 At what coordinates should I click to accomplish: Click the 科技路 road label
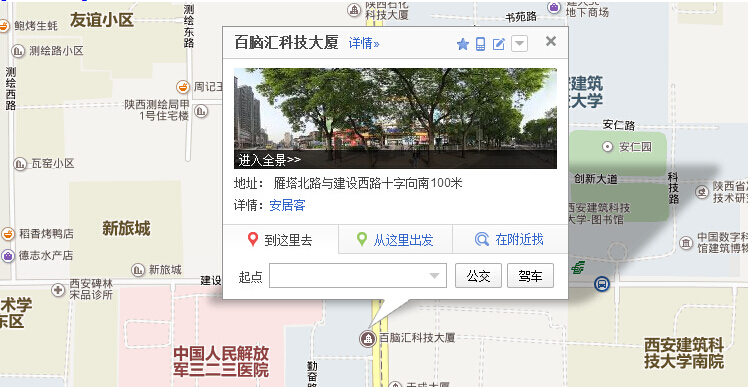tap(673, 188)
